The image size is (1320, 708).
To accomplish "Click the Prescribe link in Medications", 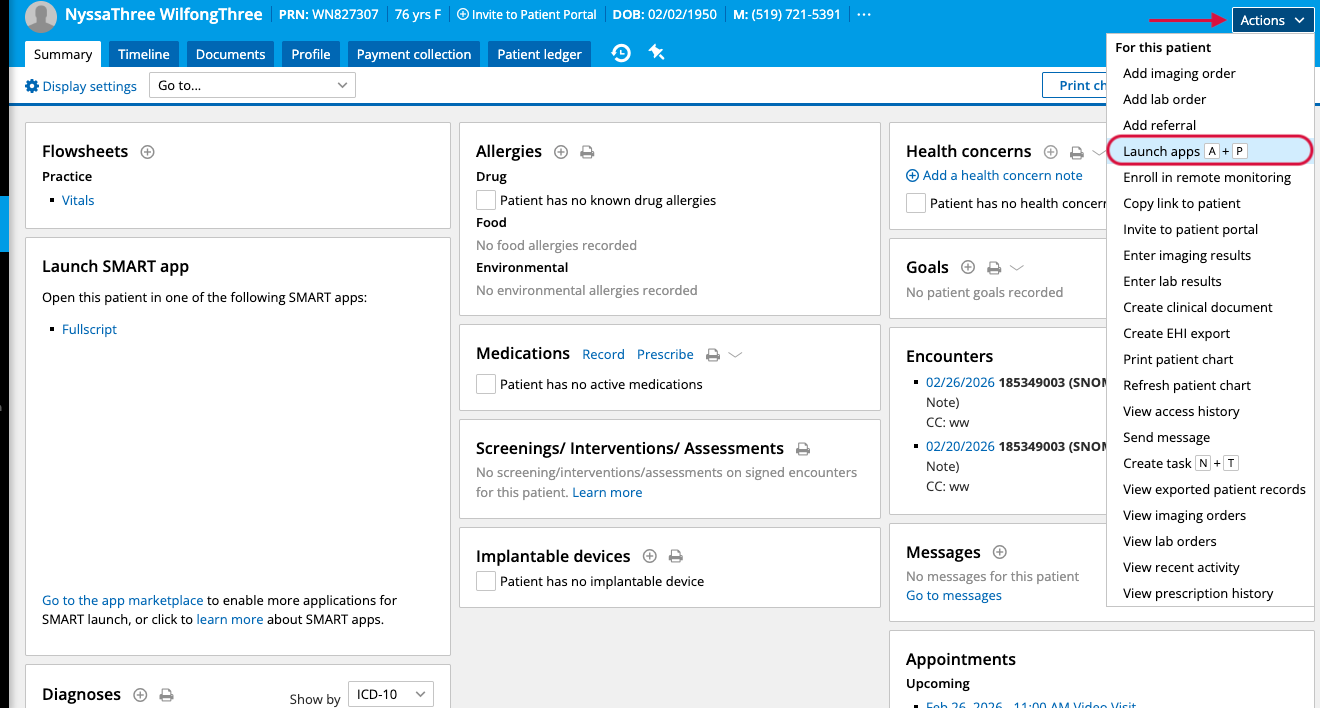I will point(665,354).
